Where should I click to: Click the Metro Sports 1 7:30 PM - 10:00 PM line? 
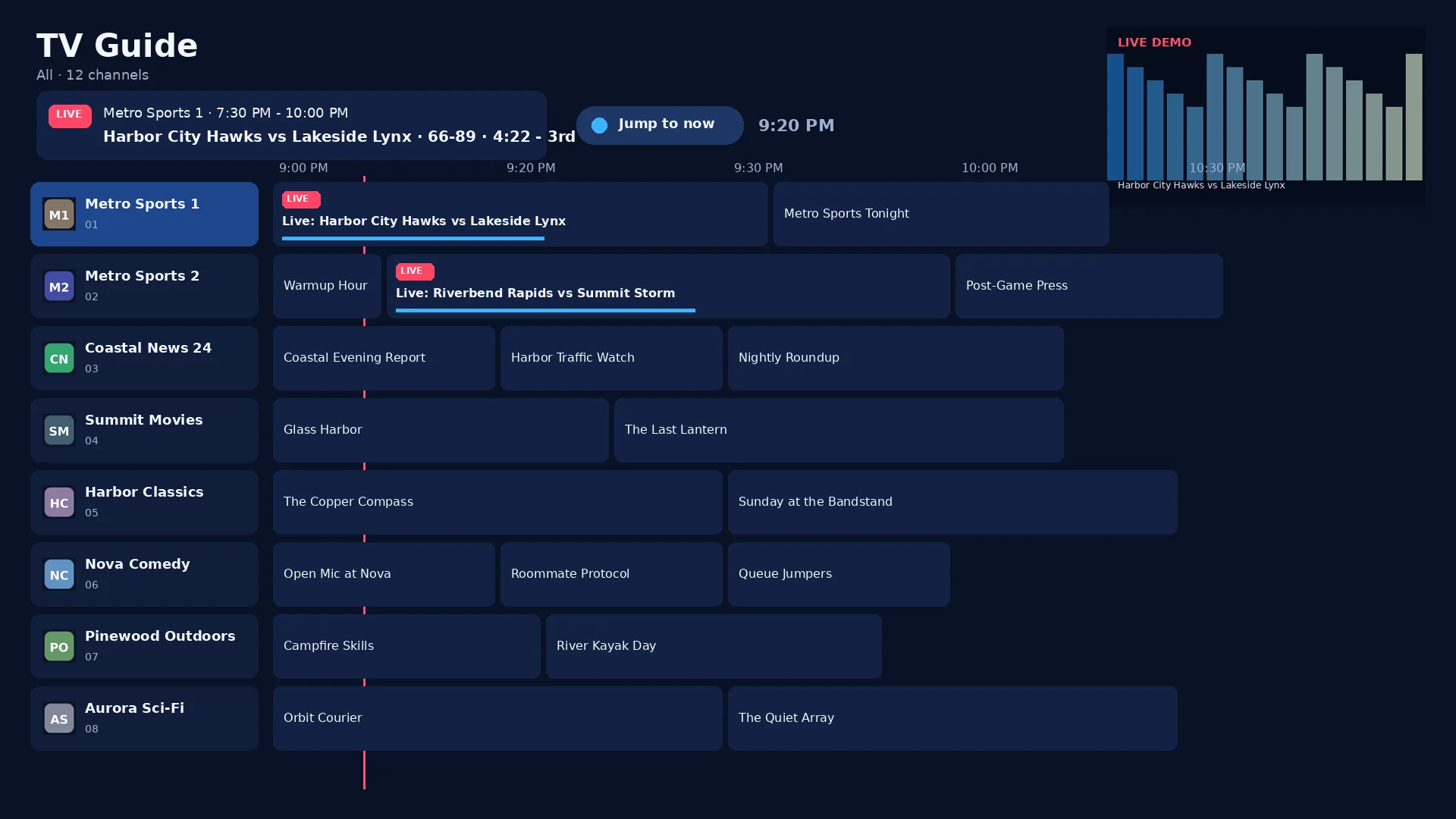click(x=225, y=113)
